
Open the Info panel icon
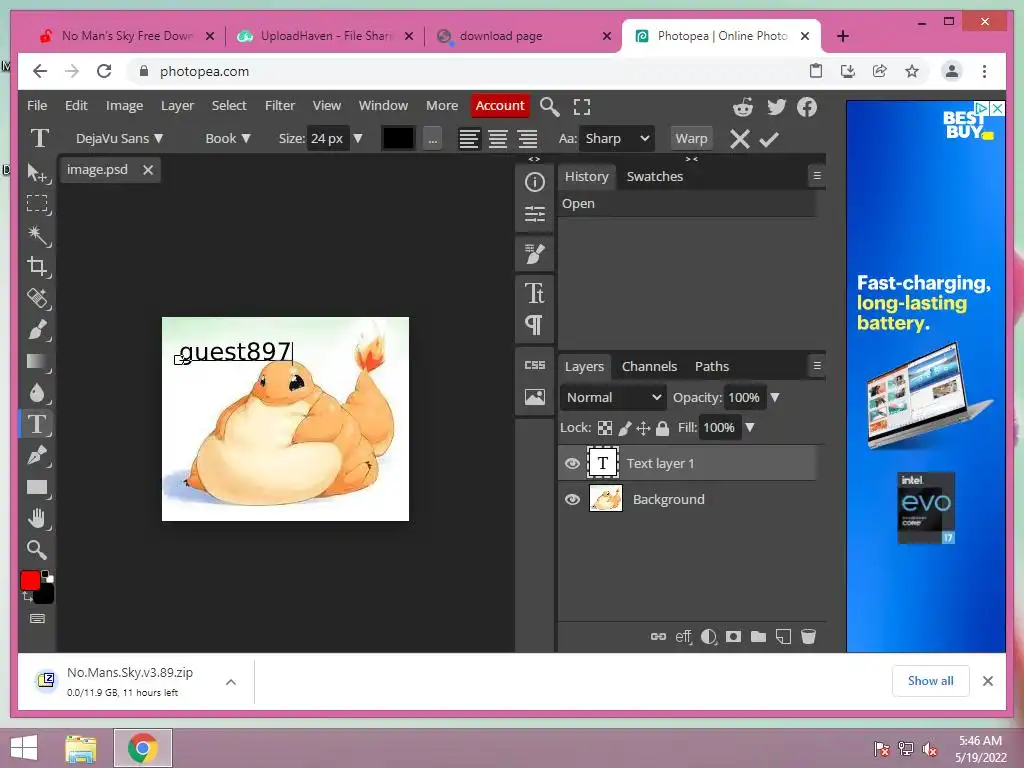point(535,182)
